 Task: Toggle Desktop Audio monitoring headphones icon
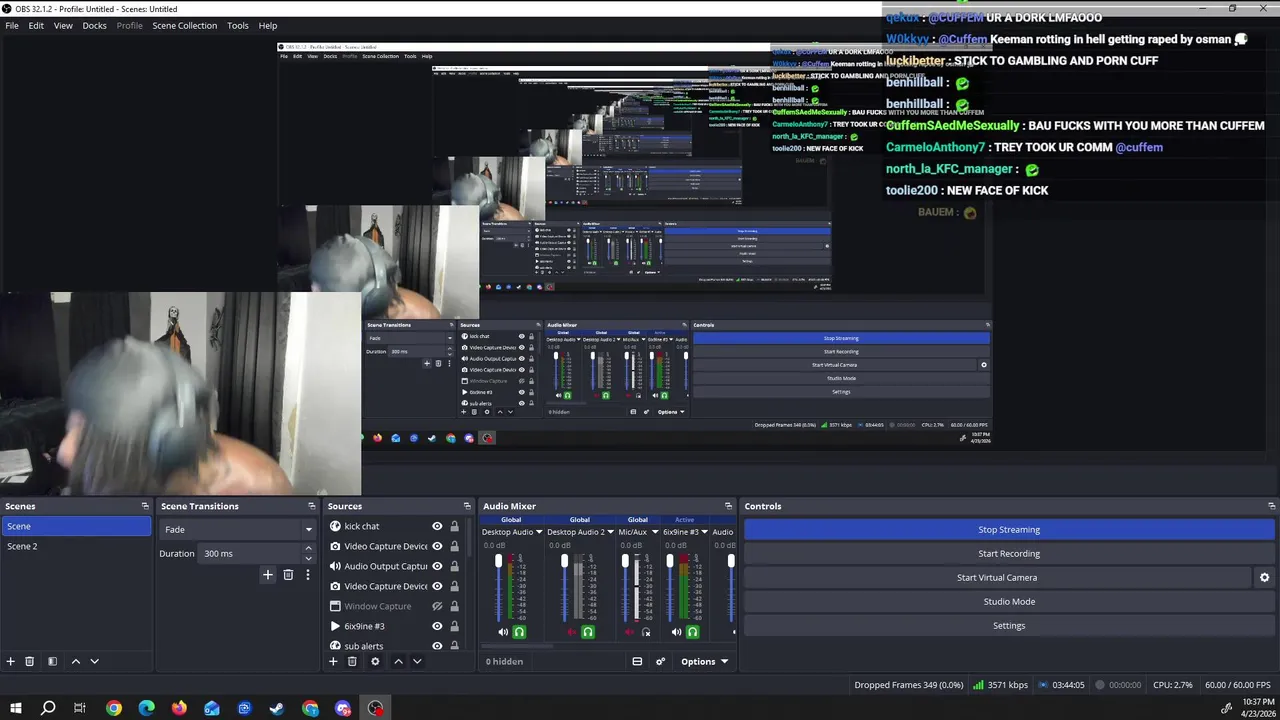click(x=519, y=632)
